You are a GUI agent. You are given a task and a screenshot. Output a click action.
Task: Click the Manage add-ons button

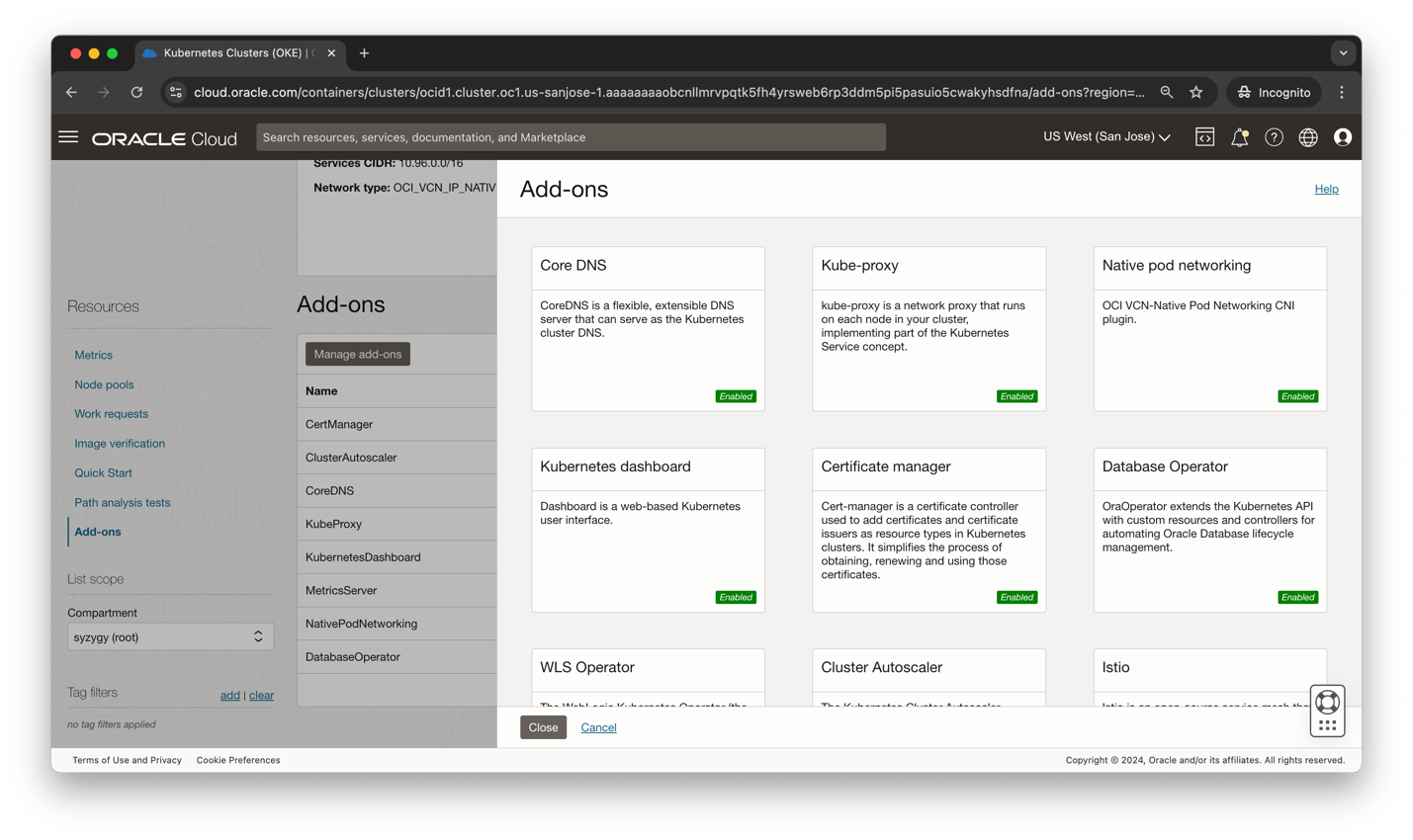[357, 354]
